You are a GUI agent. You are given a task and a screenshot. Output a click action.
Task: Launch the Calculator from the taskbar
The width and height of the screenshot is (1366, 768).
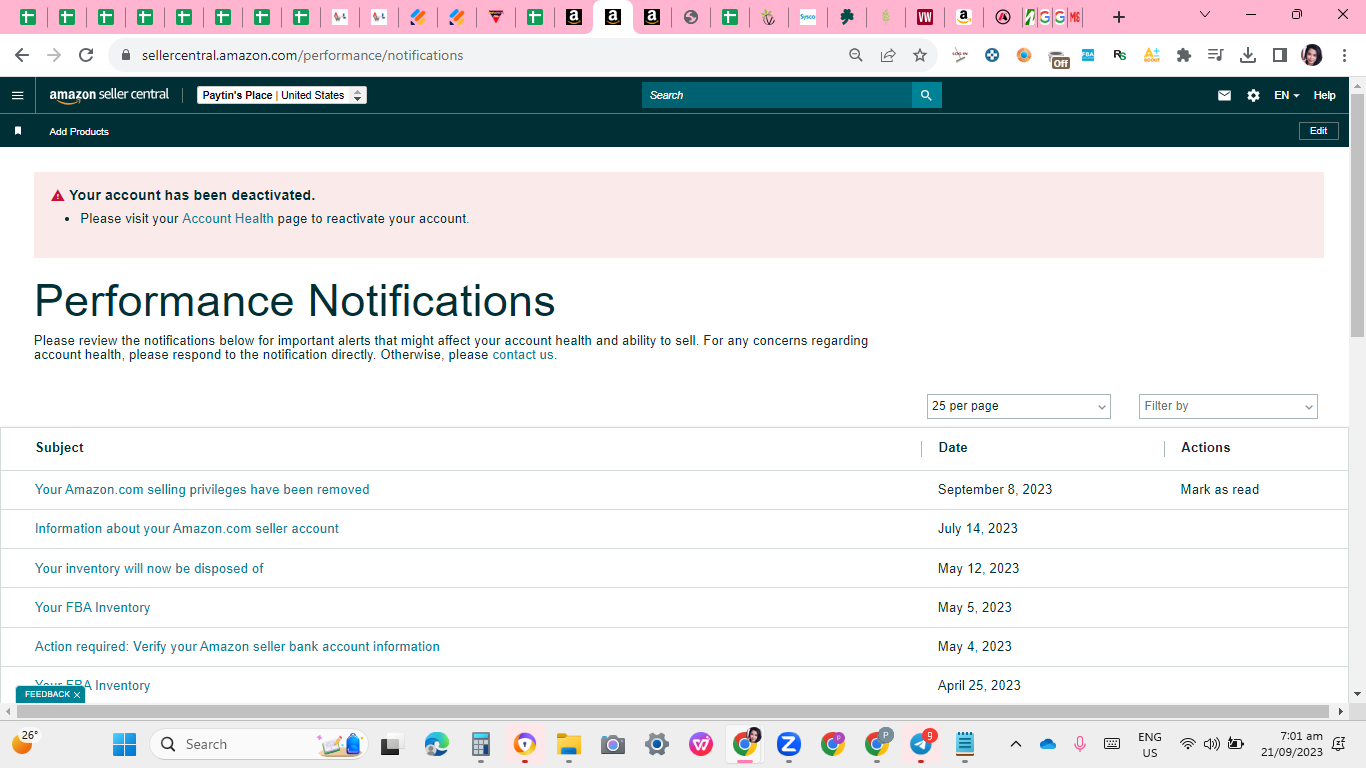[x=481, y=744]
